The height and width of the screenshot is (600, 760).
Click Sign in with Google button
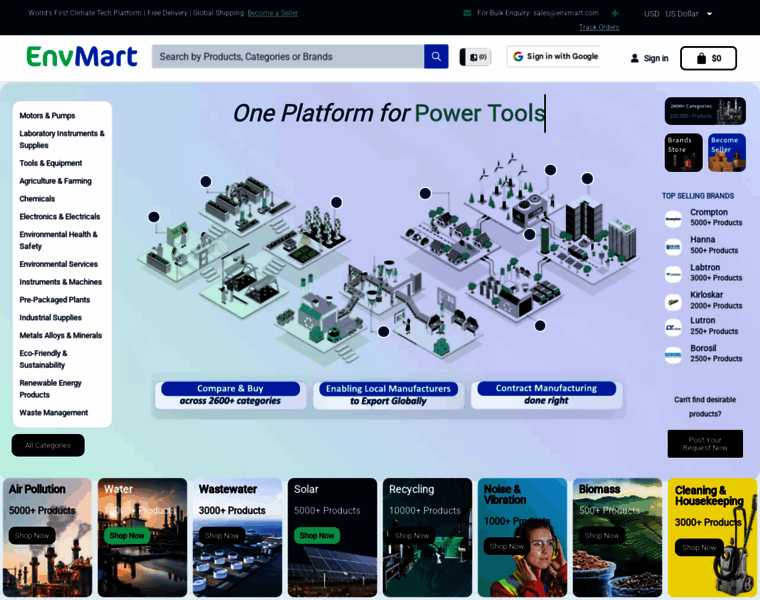click(554, 57)
